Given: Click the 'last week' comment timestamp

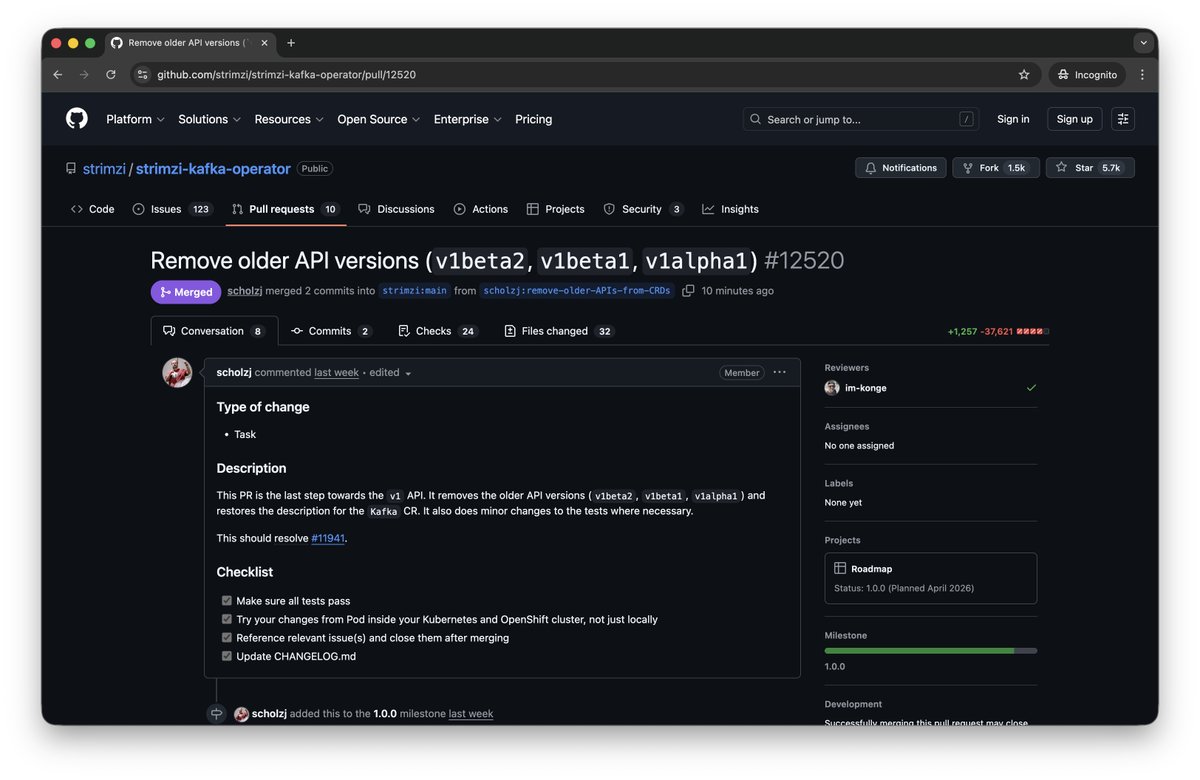Looking at the screenshot, I should pos(336,373).
